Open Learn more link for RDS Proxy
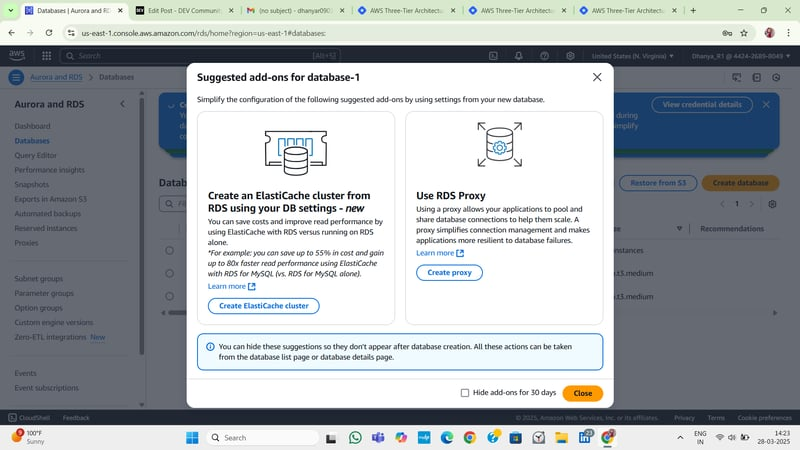 (x=440, y=253)
